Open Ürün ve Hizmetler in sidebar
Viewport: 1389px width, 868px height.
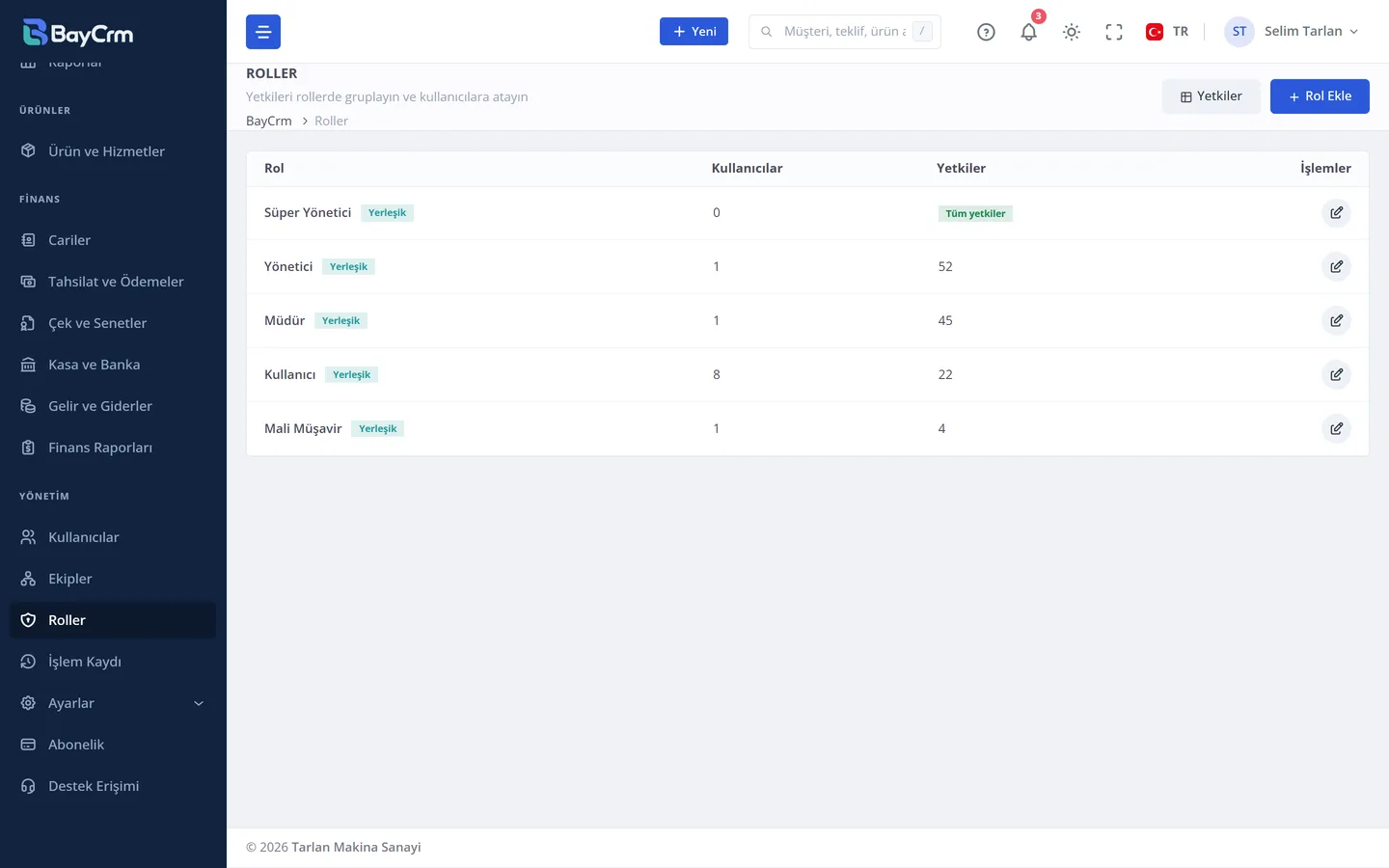pos(113,151)
